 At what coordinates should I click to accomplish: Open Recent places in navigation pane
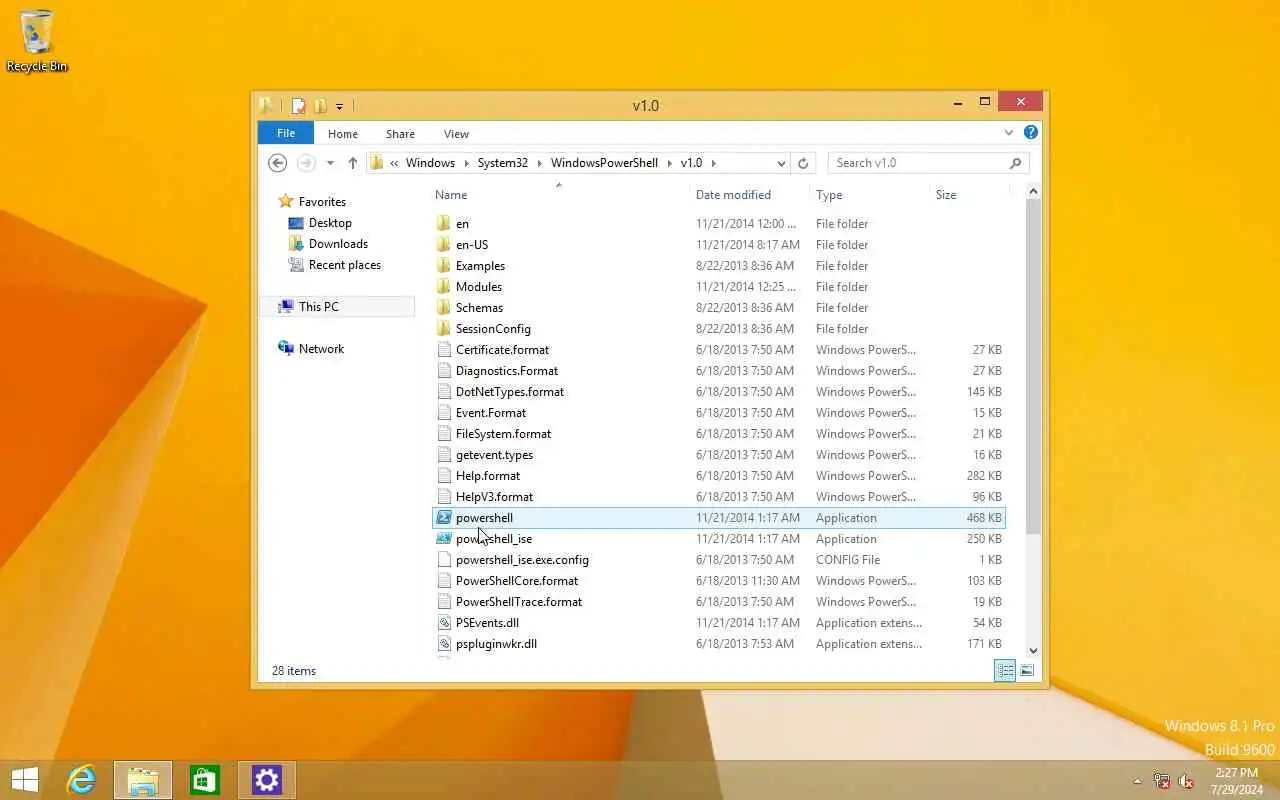[x=344, y=265]
